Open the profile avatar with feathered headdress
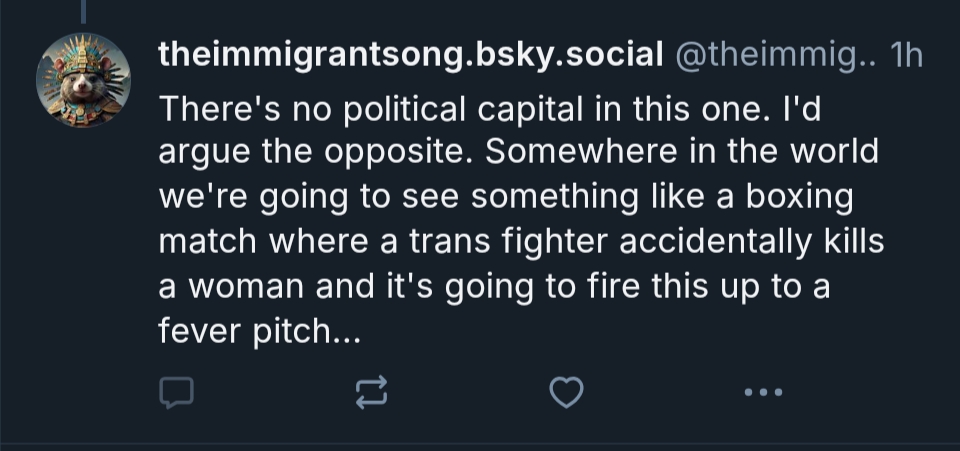Viewport: 960px width, 451px height. (x=84, y=80)
